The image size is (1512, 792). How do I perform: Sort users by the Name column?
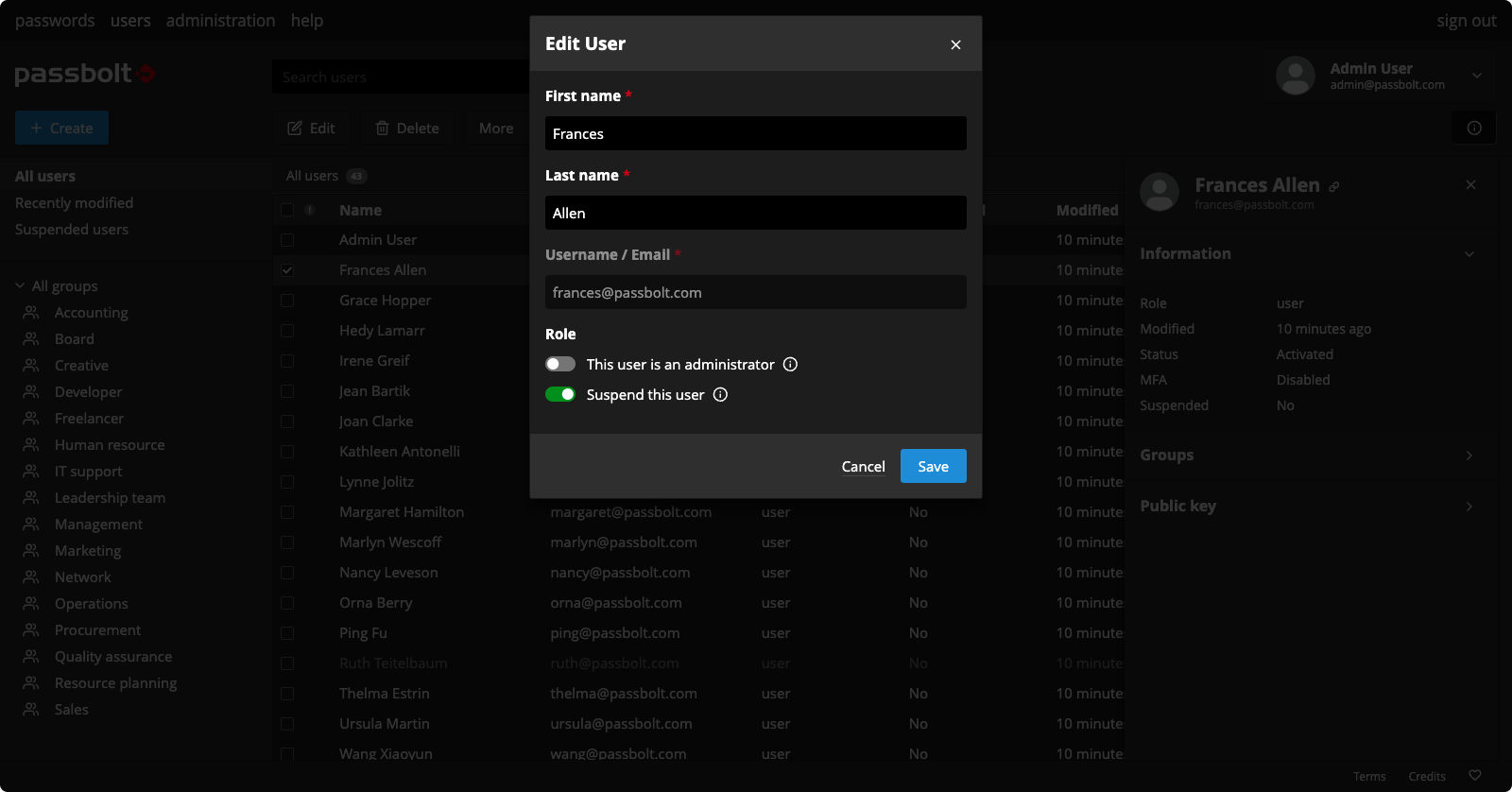click(x=360, y=210)
